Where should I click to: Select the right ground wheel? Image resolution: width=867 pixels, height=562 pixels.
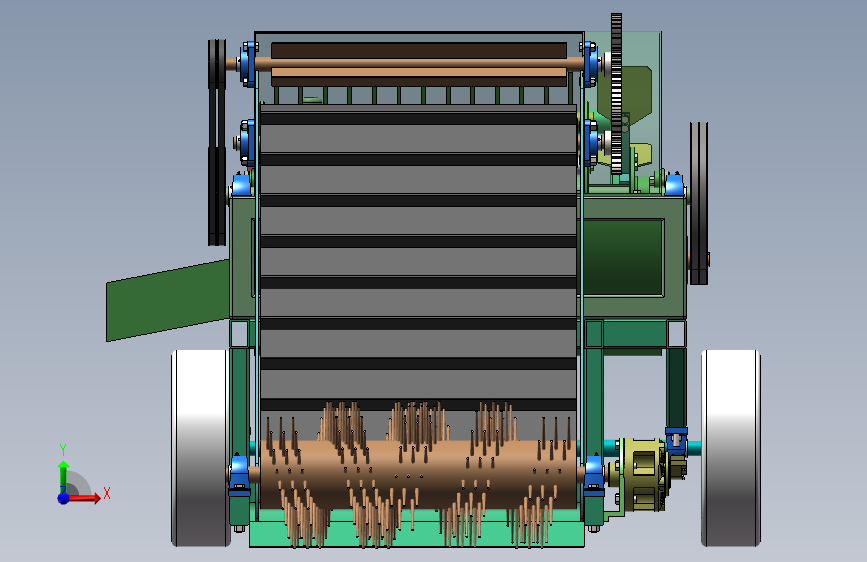tap(731, 448)
